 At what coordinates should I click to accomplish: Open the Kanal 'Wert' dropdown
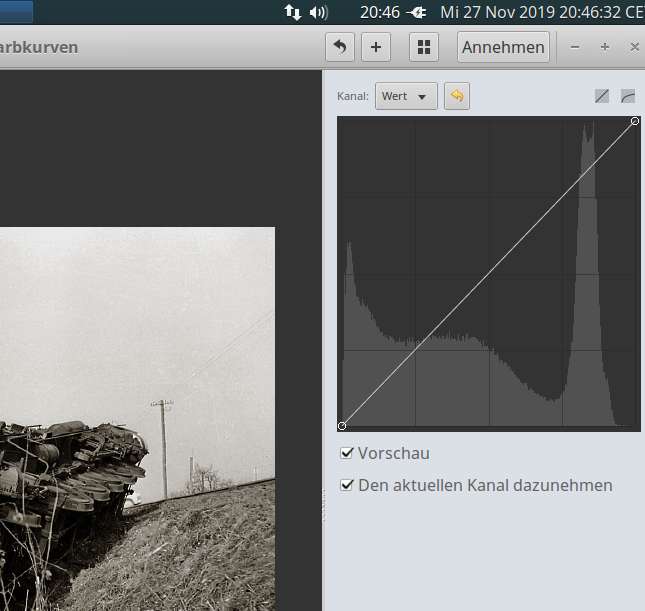(406, 96)
